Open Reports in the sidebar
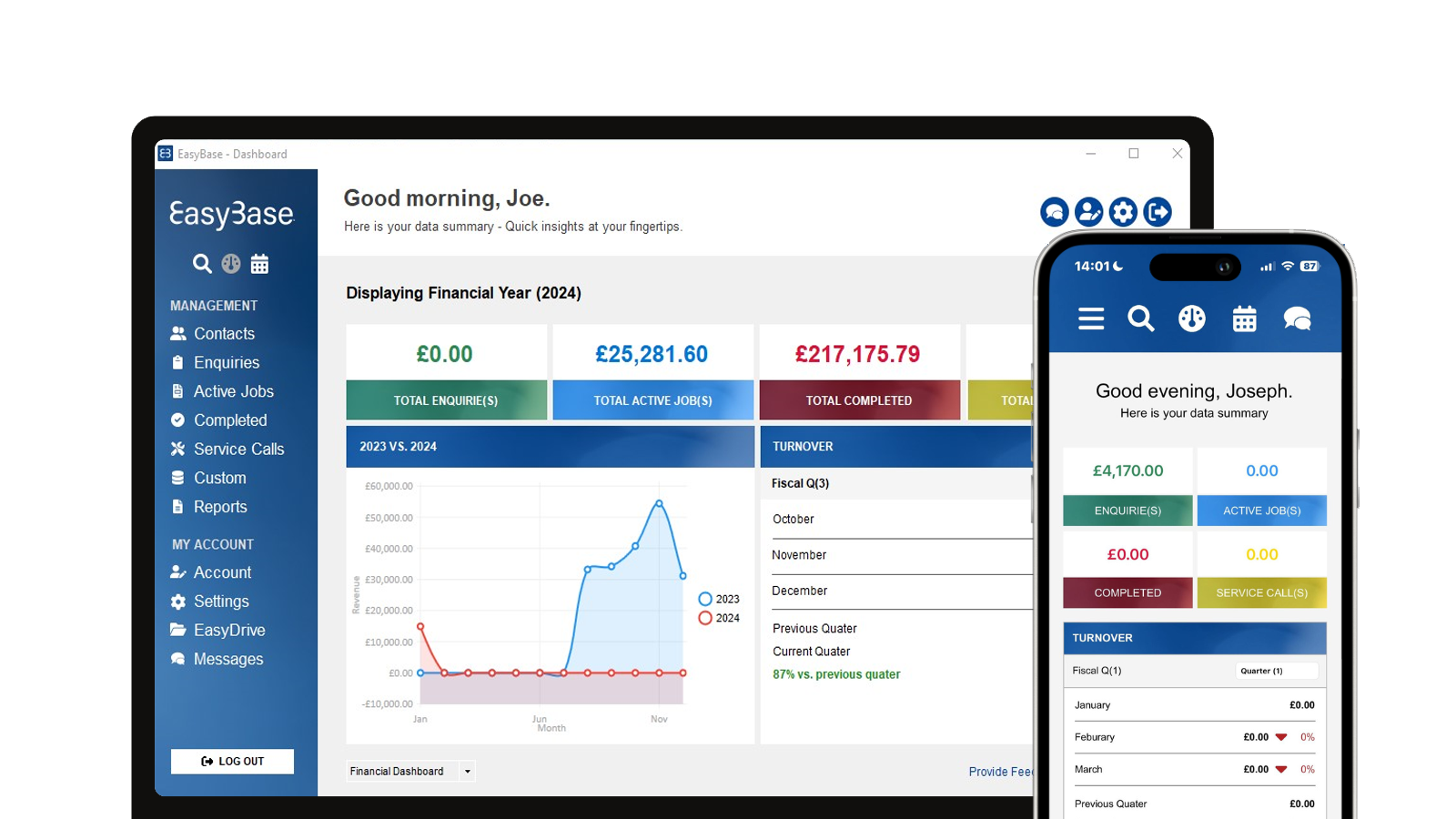The height and width of the screenshot is (819, 1456). pyautogui.click(x=209, y=507)
